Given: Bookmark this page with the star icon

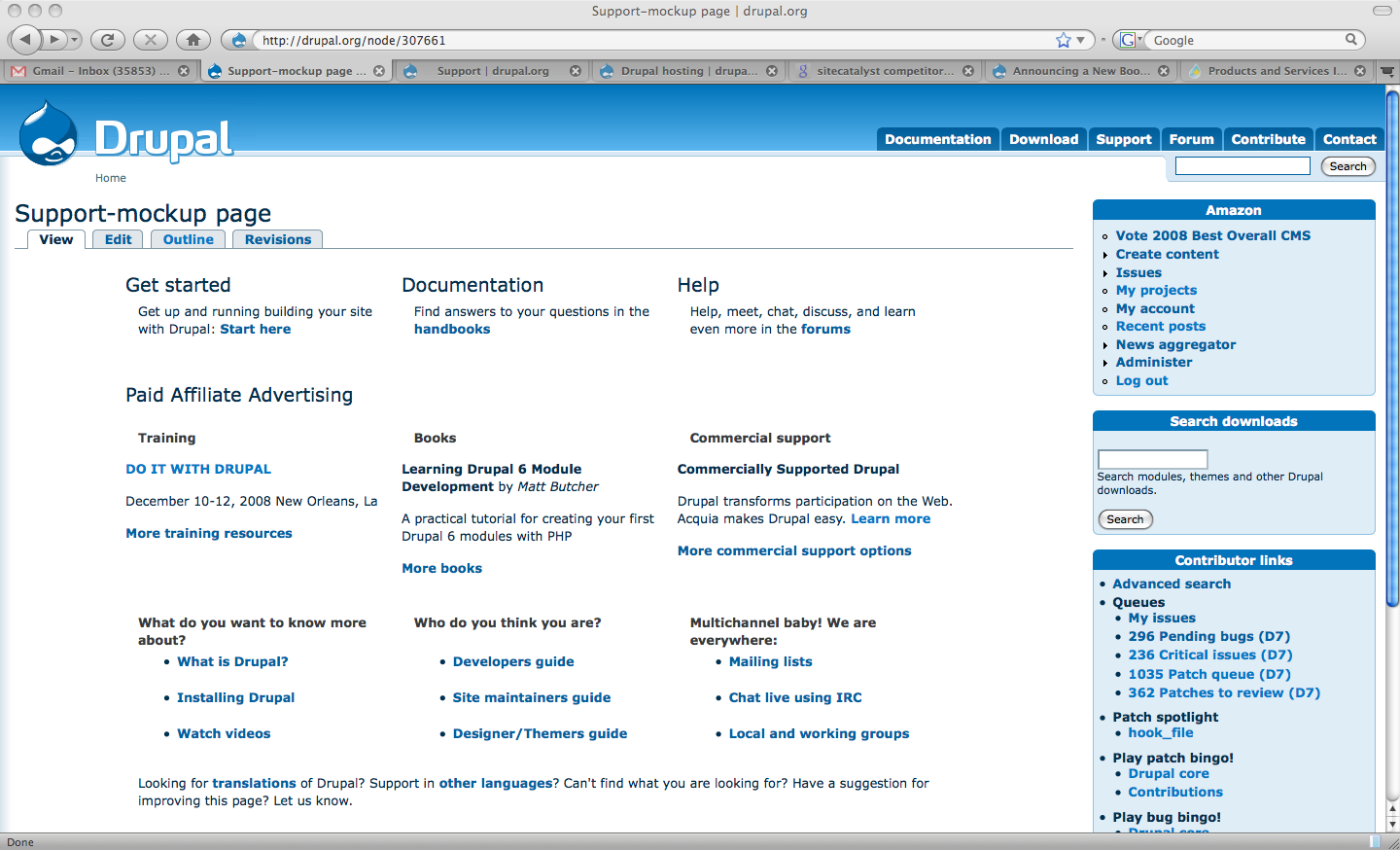Looking at the screenshot, I should [x=1064, y=40].
